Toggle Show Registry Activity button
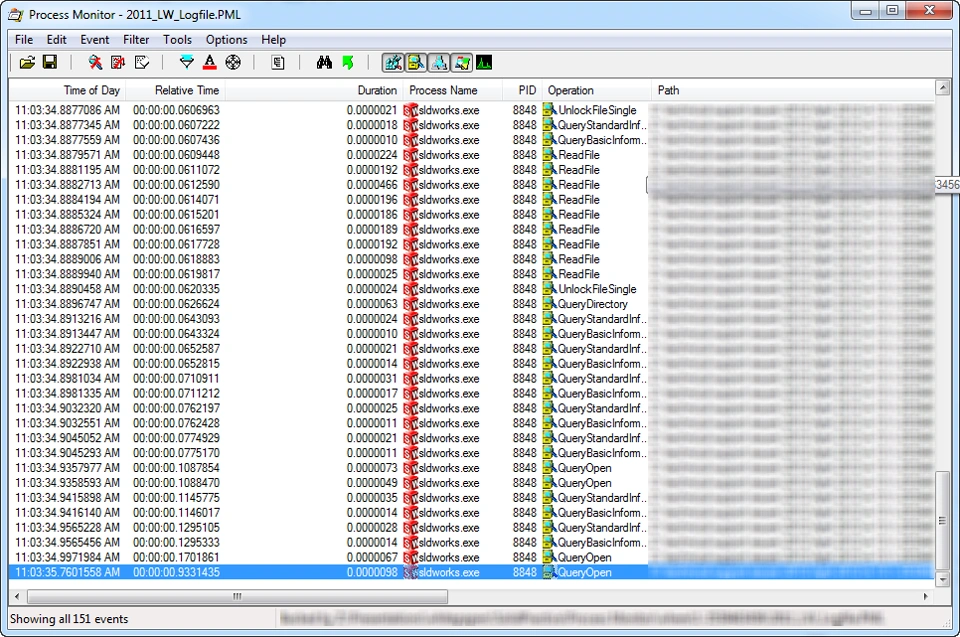Image resolution: width=960 pixels, height=637 pixels. (393, 62)
